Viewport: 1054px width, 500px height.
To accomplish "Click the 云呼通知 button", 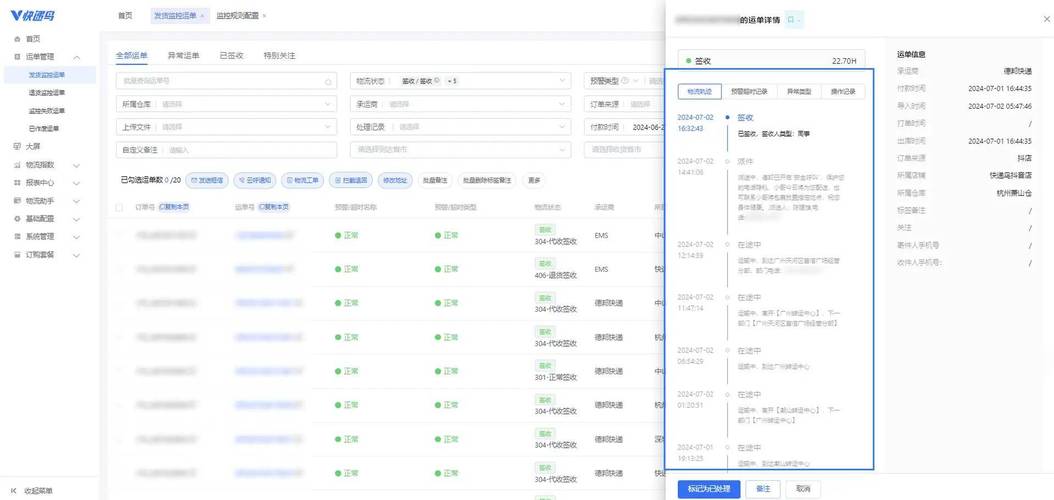I will 254,180.
